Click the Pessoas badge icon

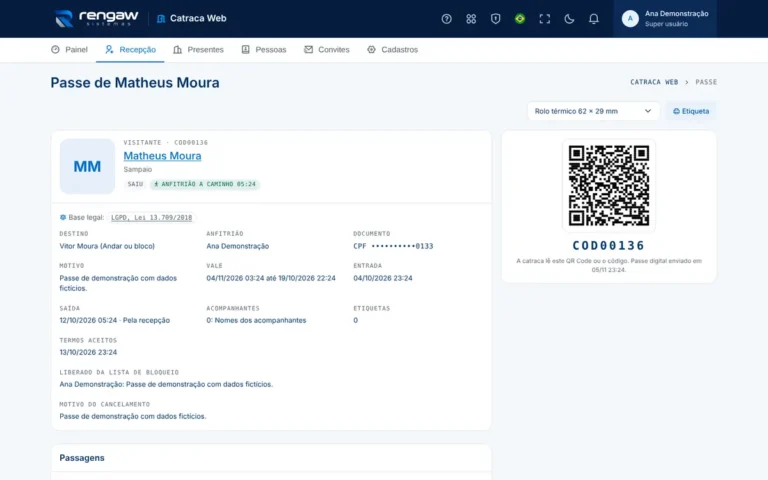pyautogui.click(x=245, y=49)
